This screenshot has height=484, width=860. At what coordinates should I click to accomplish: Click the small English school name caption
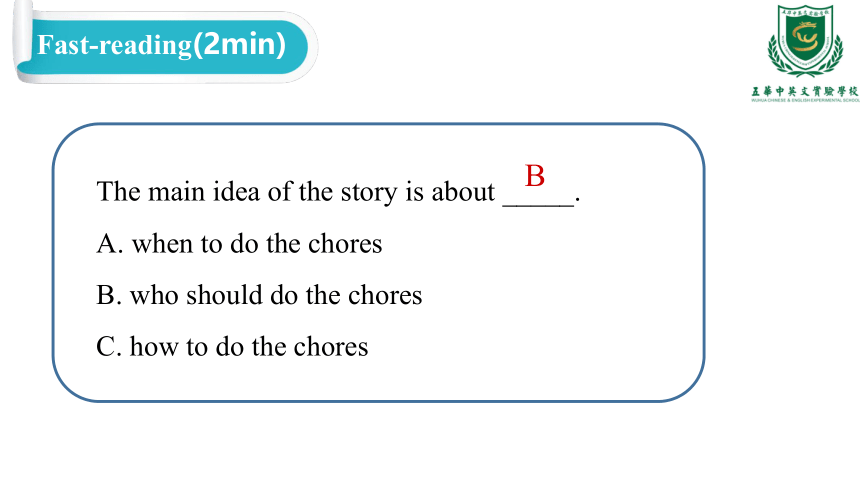pyautogui.click(x=805, y=100)
